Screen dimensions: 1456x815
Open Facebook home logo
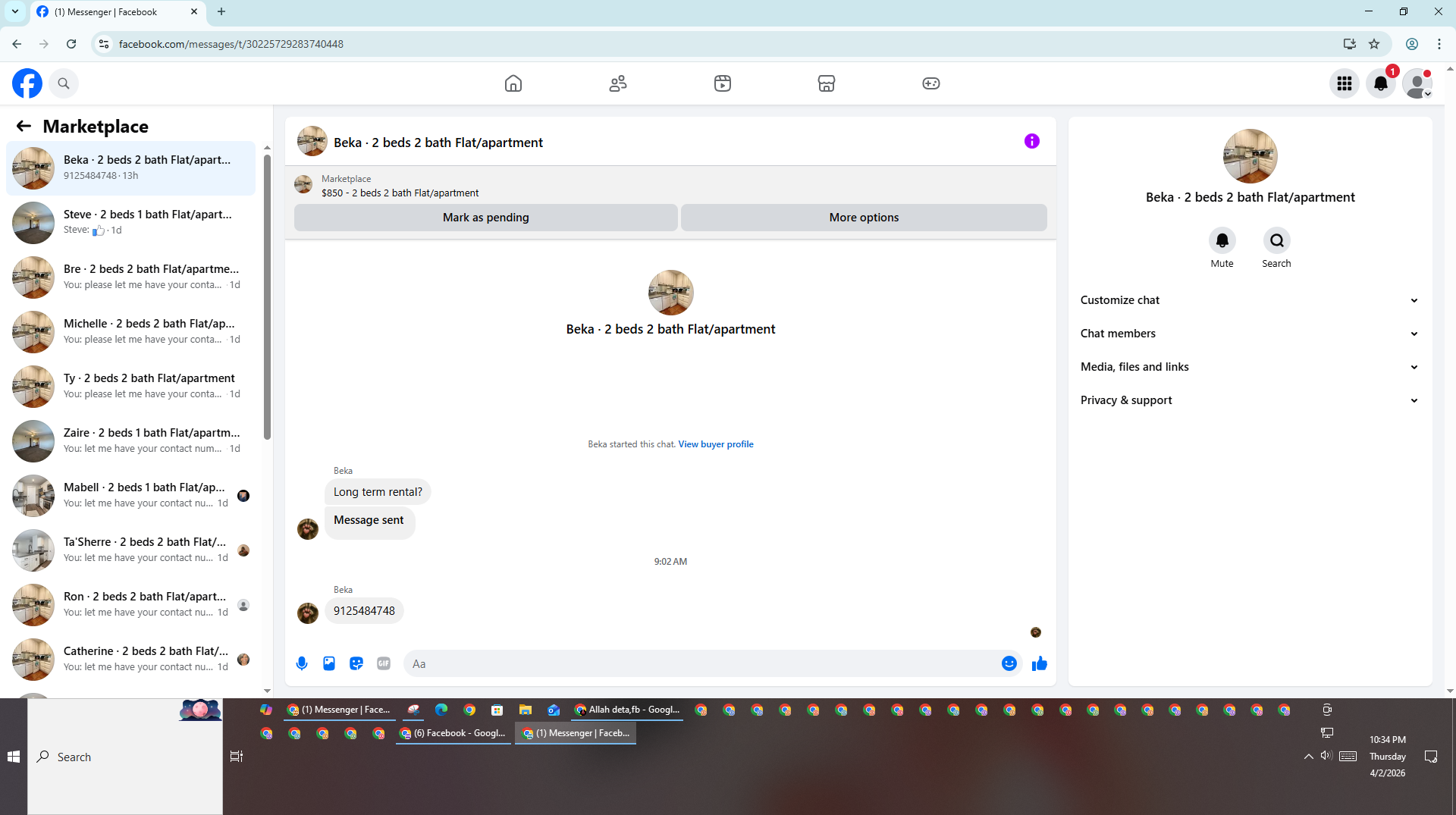(27, 83)
